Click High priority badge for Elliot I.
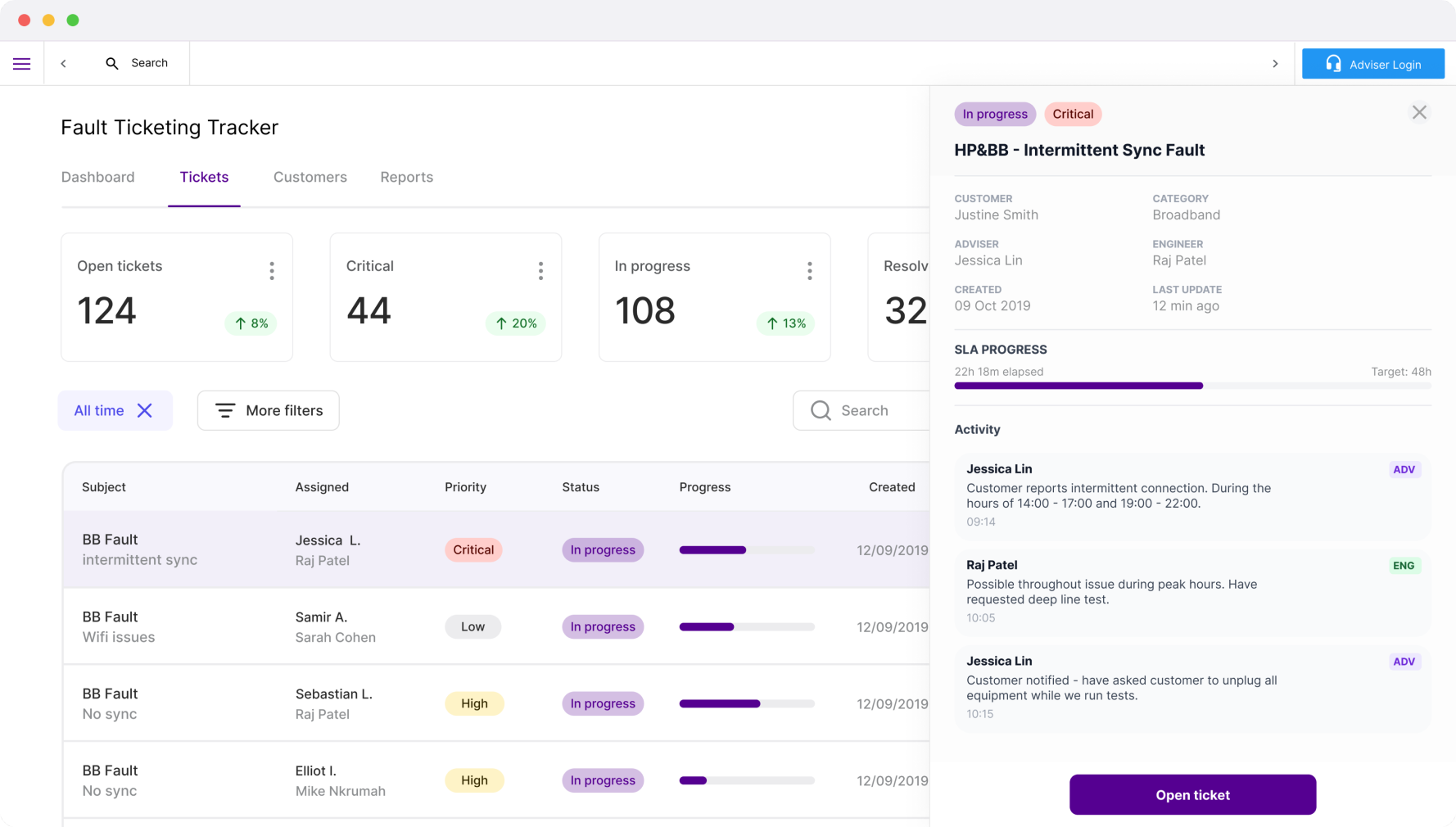Image resolution: width=1456 pixels, height=827 pixels. [474, 781]
